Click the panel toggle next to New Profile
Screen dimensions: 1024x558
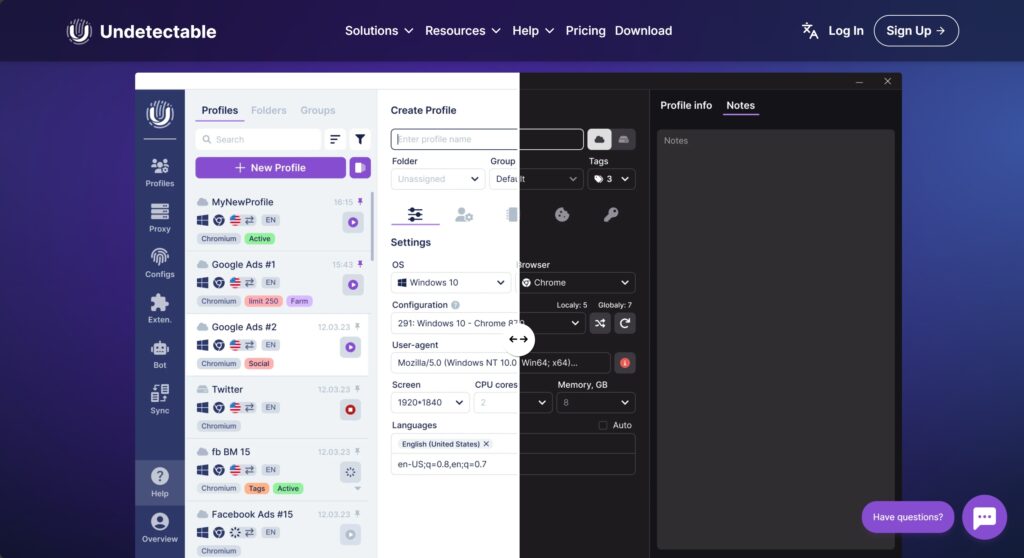(360, 168)
